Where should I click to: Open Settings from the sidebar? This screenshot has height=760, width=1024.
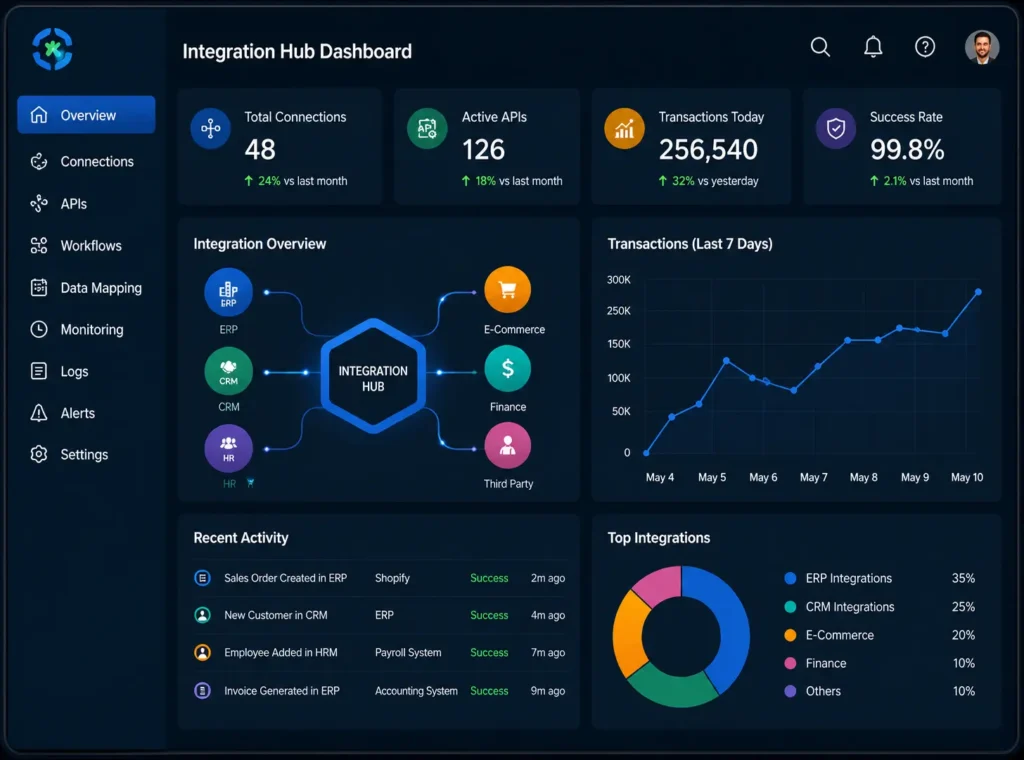coord(86,454)
